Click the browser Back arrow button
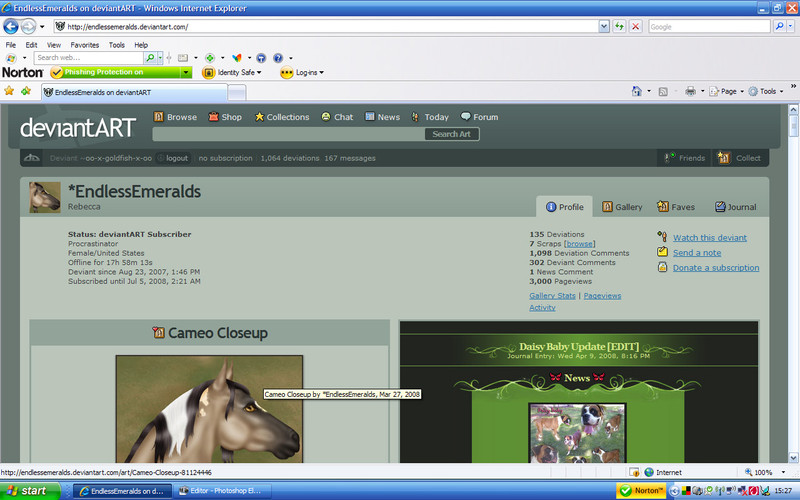Image resolution: width=800 pixels, height=500 pixels. (11, 26)
